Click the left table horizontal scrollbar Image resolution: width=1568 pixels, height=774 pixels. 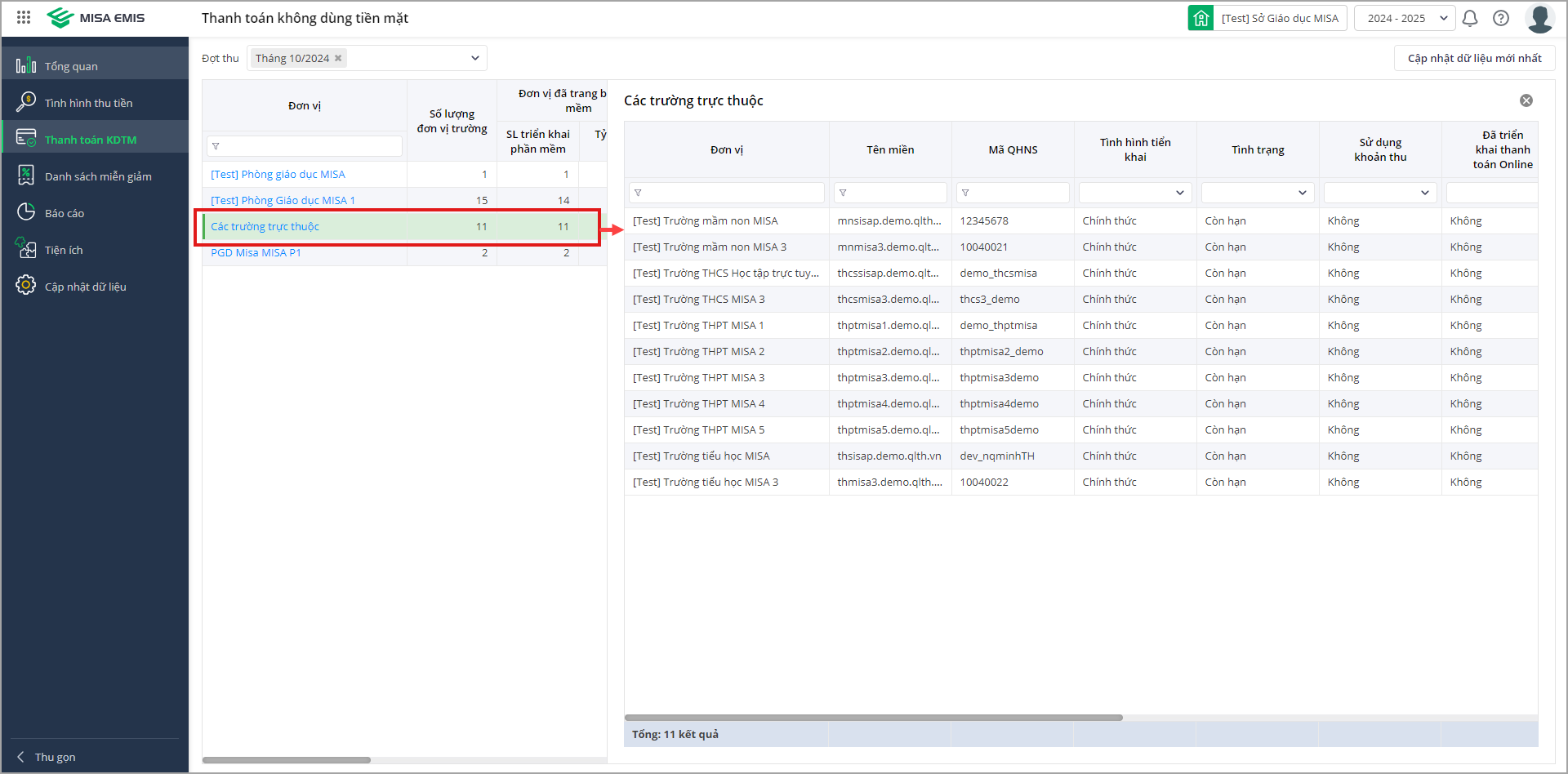pyautogui.click(x=287, y=760)
